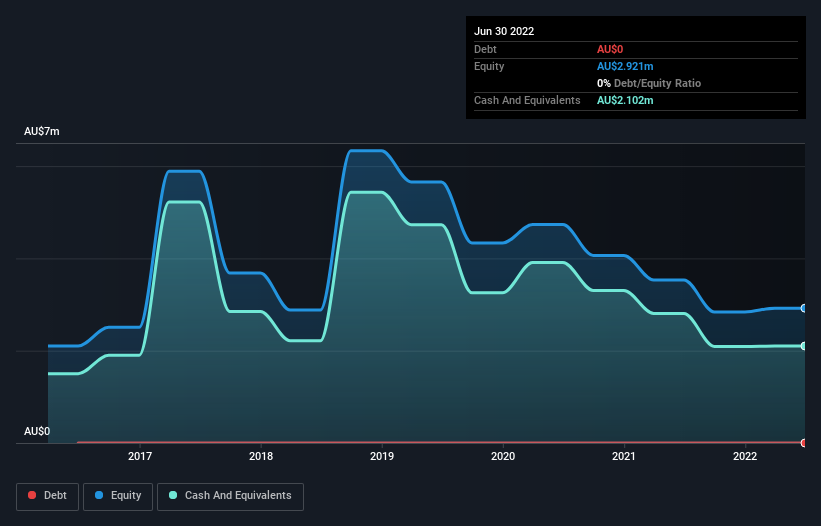The width and height of the screenshot is (821, 526).
Task: Click the AU$0 y-axis label
Action: click(x=37, y=431)
